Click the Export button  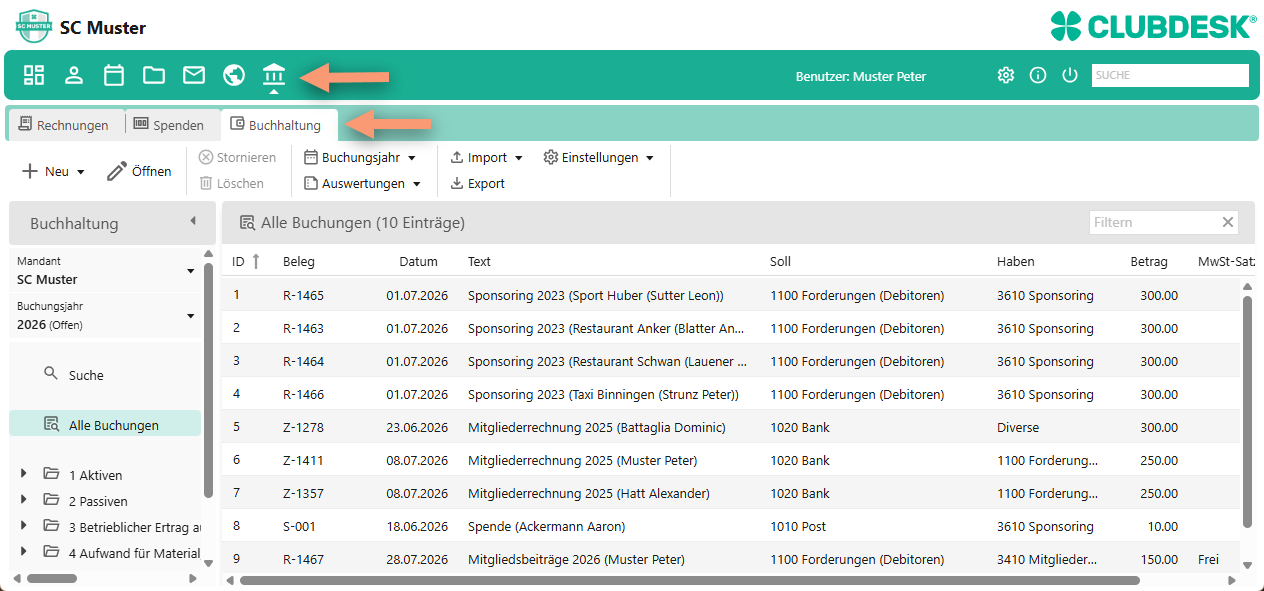click(x=477, y=183)
